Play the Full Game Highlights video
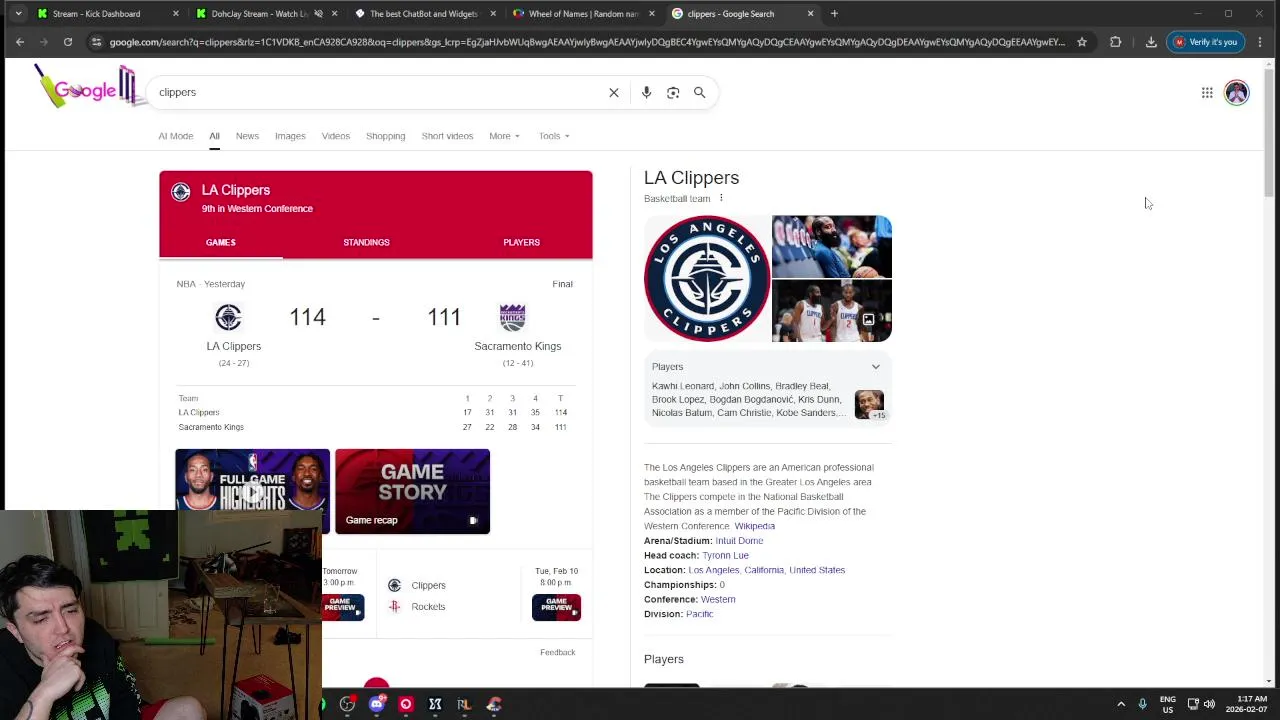This screenshot has width=1280, height=720. (x=252, y=491)
